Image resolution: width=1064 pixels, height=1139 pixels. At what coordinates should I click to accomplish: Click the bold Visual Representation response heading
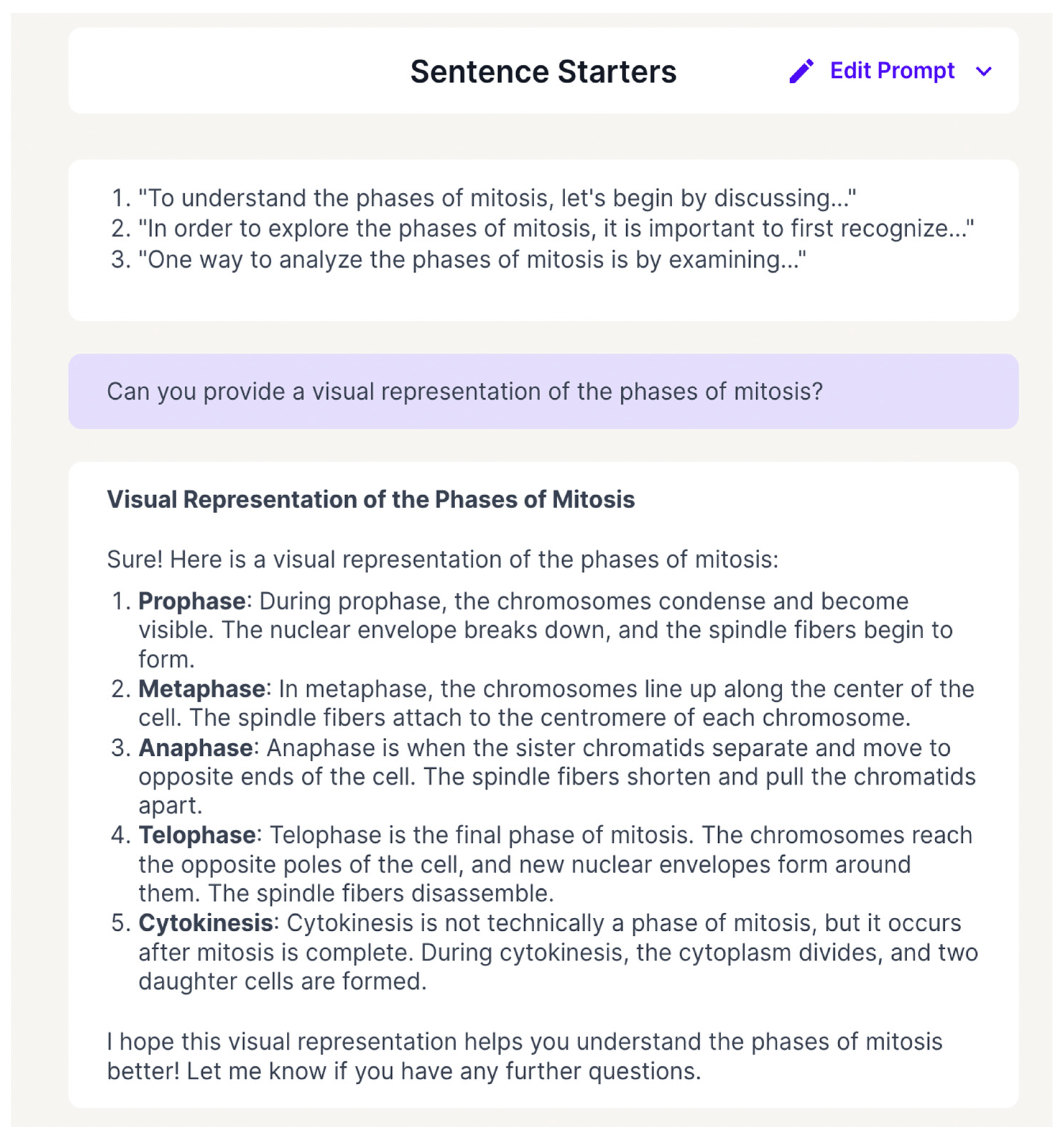[370, 500]
